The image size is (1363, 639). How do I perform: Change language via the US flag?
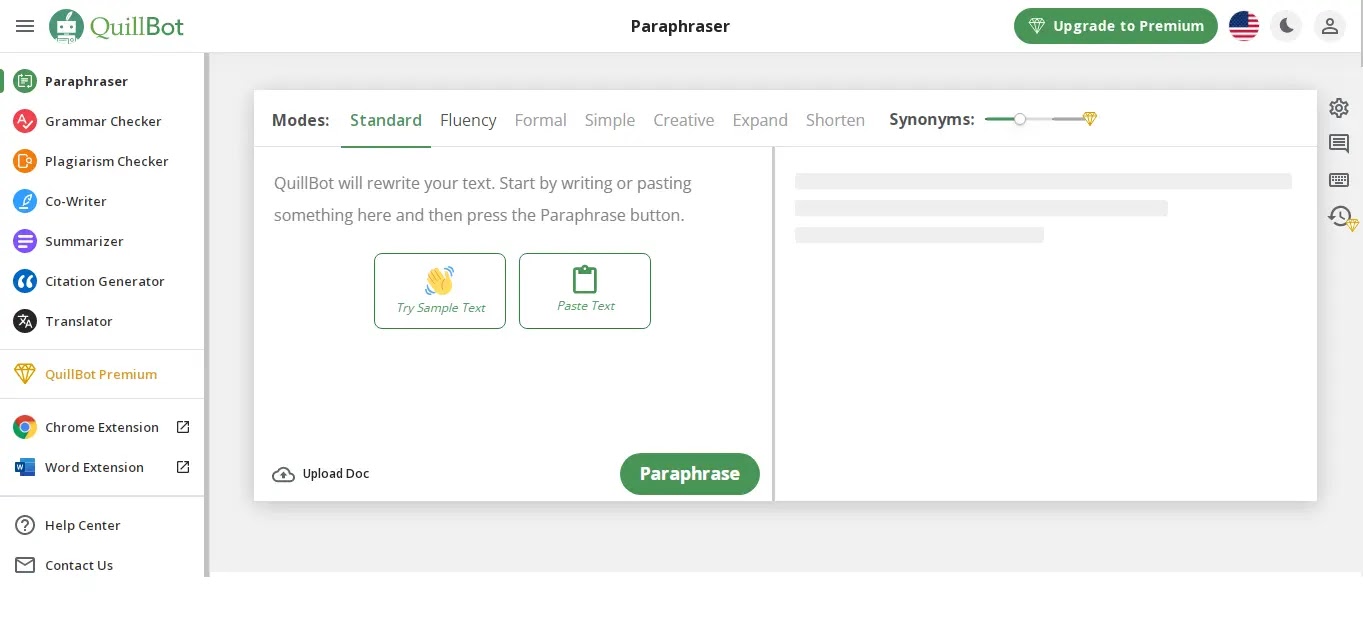coord(1244,26)
